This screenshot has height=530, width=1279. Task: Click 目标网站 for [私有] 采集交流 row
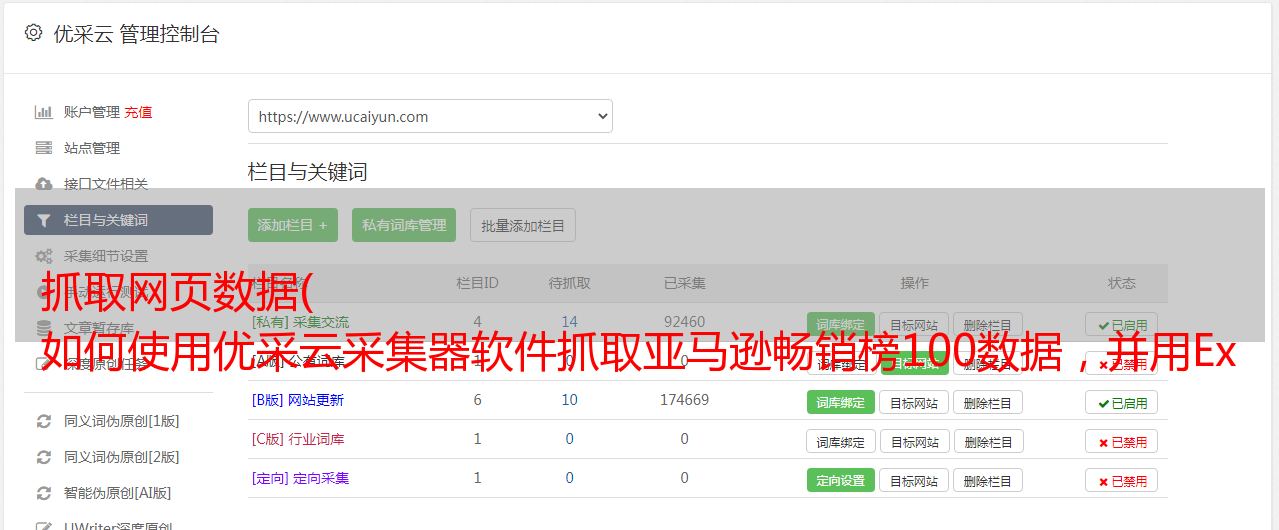point(914,325)
